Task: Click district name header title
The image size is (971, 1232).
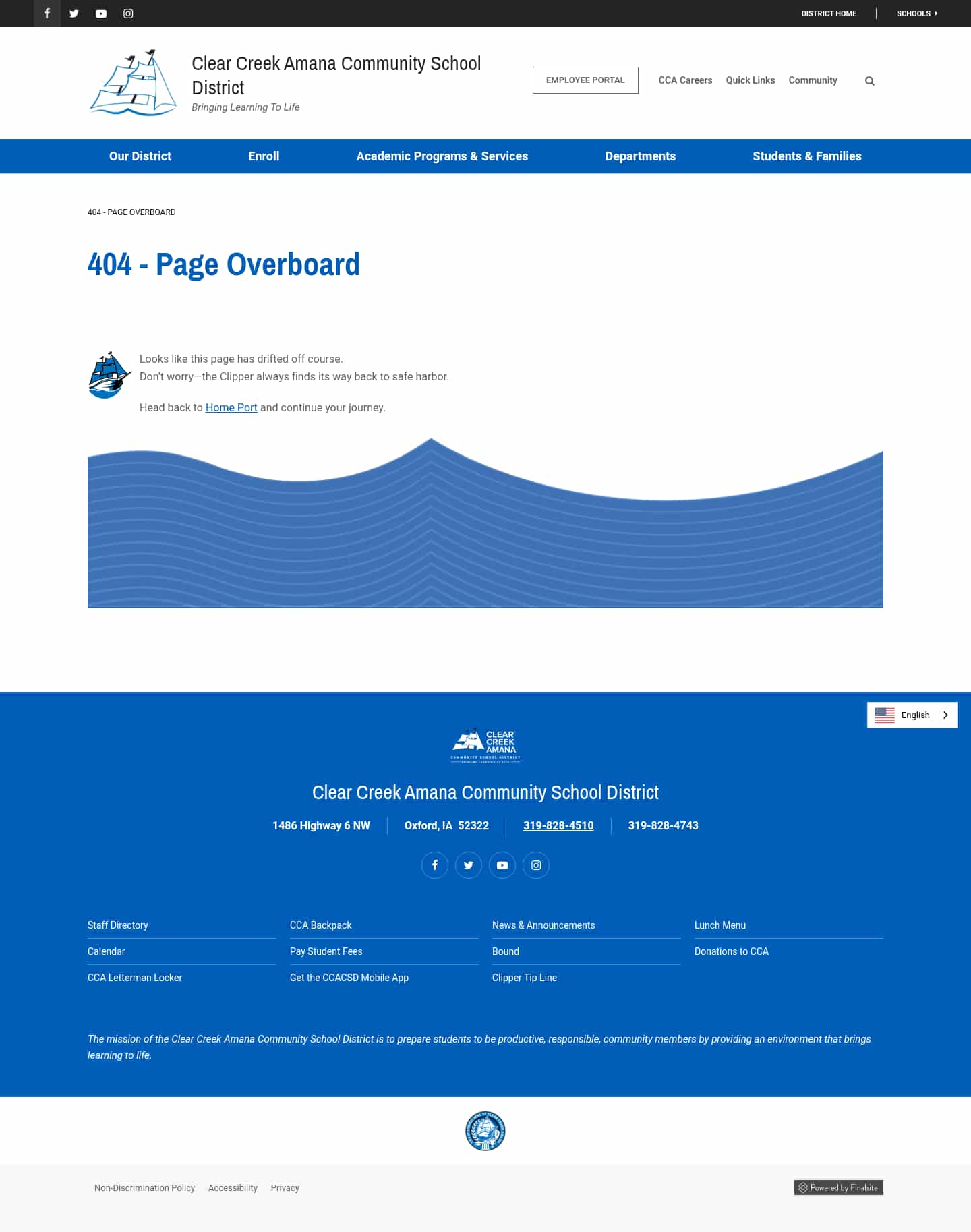Action: [336, 76]
